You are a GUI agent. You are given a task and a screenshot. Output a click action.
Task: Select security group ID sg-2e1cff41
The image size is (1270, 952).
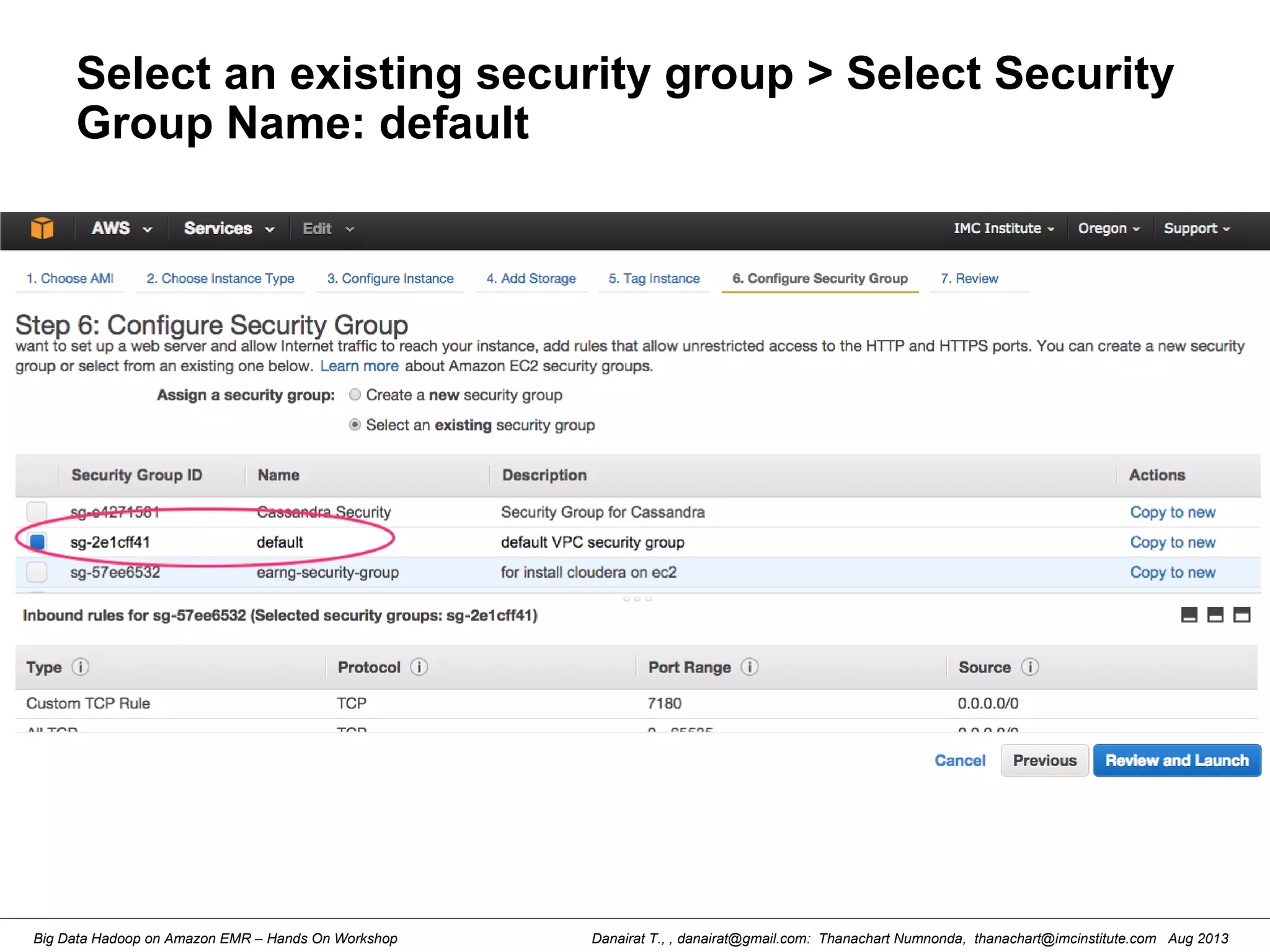(110, 542)
